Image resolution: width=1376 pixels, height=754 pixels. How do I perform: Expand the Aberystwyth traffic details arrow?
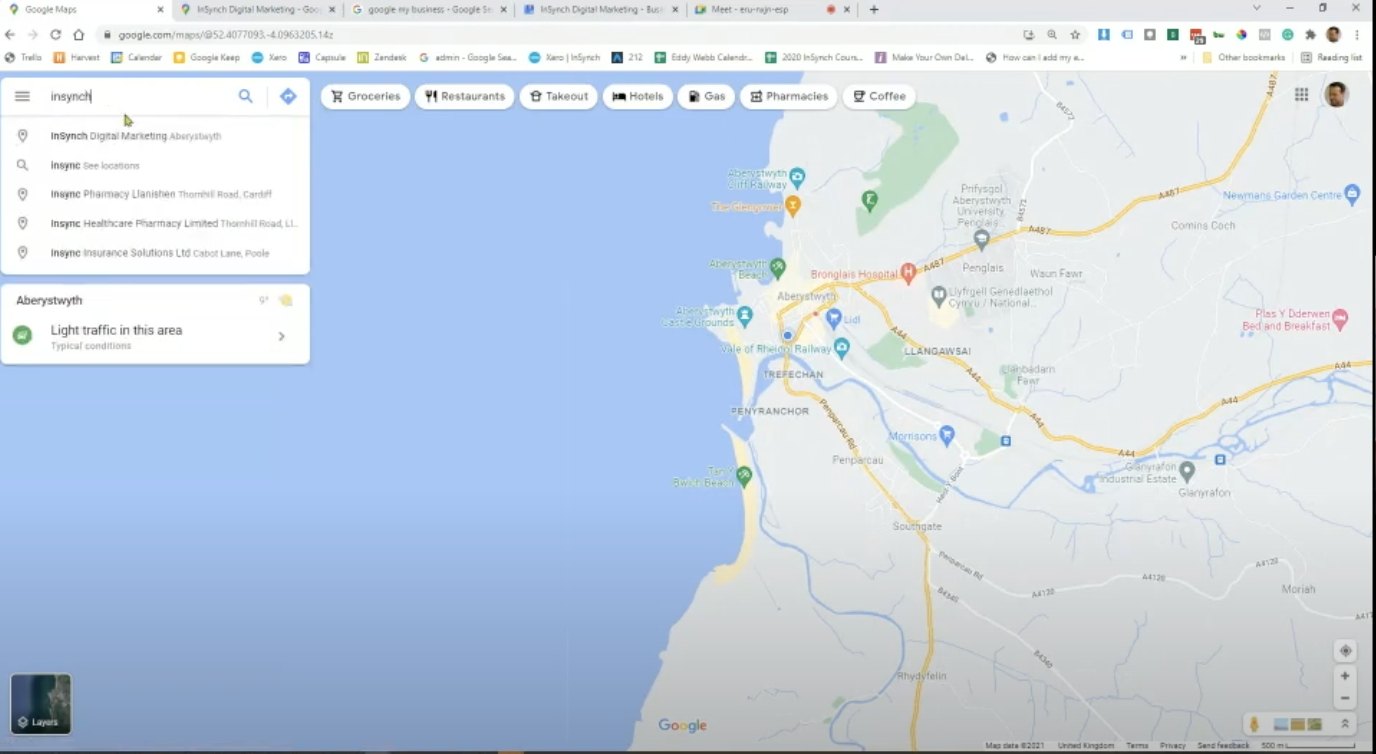point(281,336)
